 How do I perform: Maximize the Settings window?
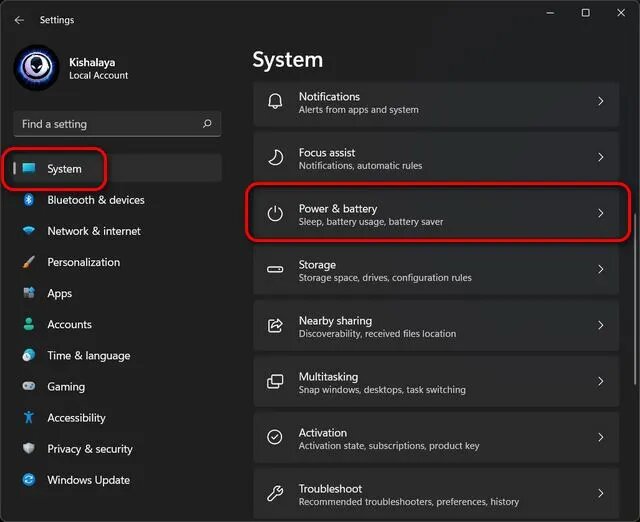[586, 13]
